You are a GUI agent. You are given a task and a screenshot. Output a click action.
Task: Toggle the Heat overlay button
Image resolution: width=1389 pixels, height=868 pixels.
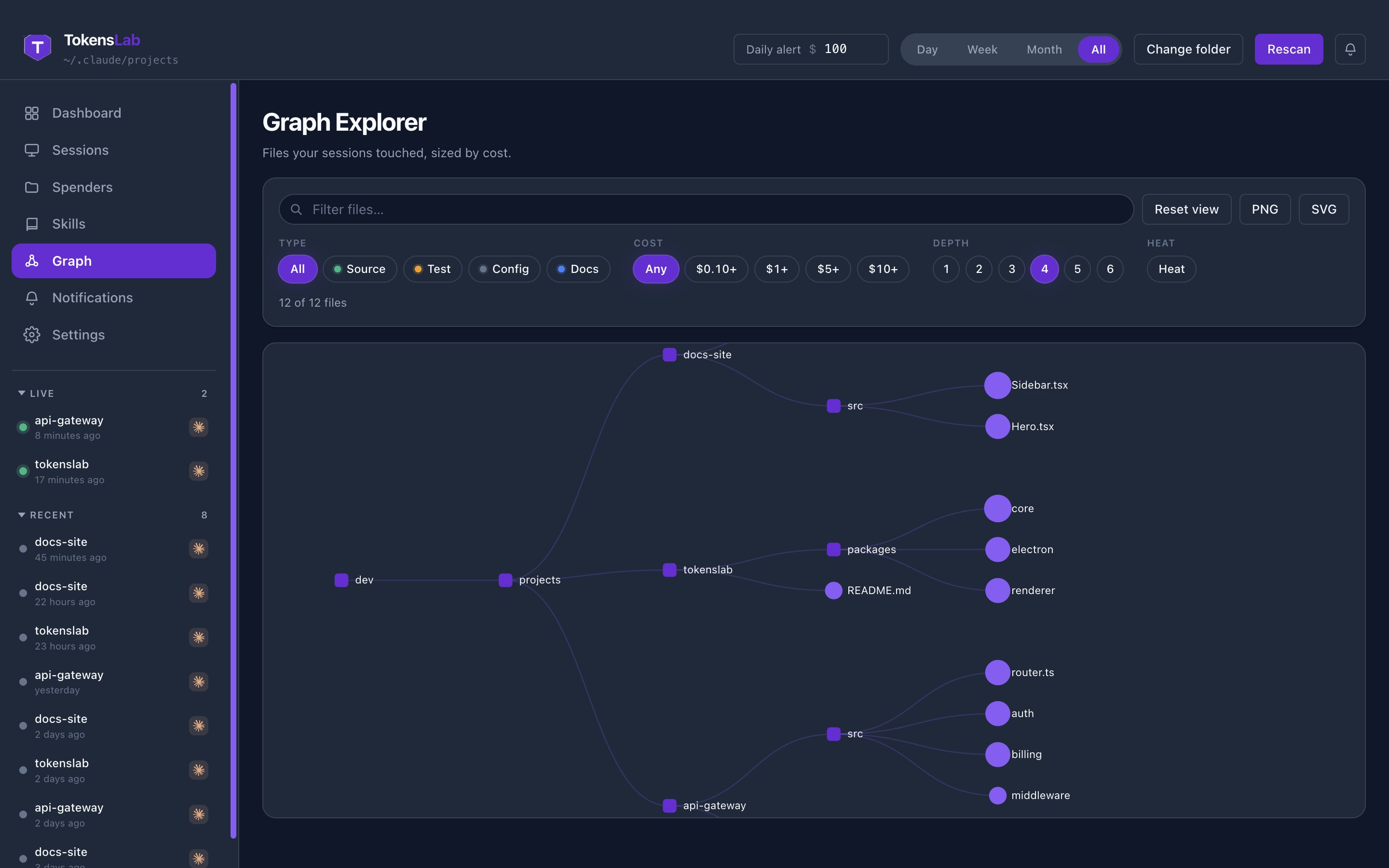click(x=1171, y=269)
